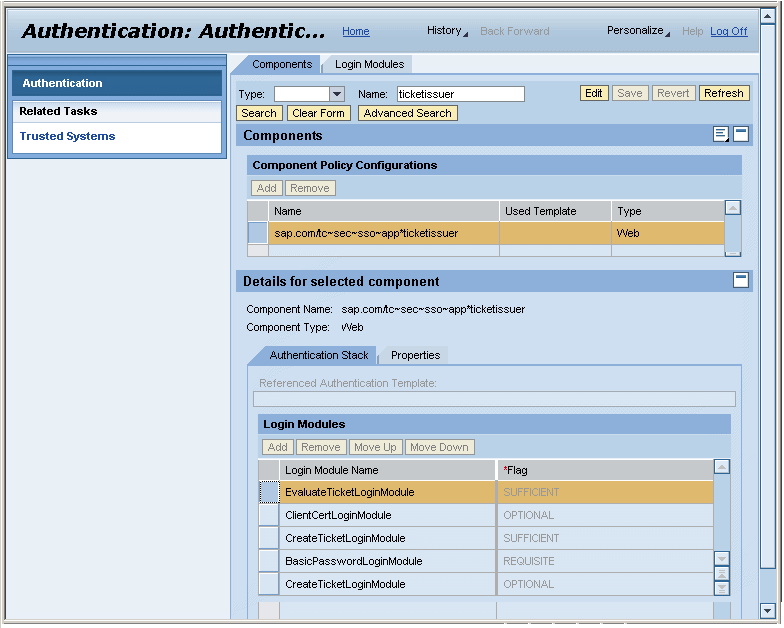Jump to the last row of Login Modules table
784x628 pixels.
click(722, 589)
